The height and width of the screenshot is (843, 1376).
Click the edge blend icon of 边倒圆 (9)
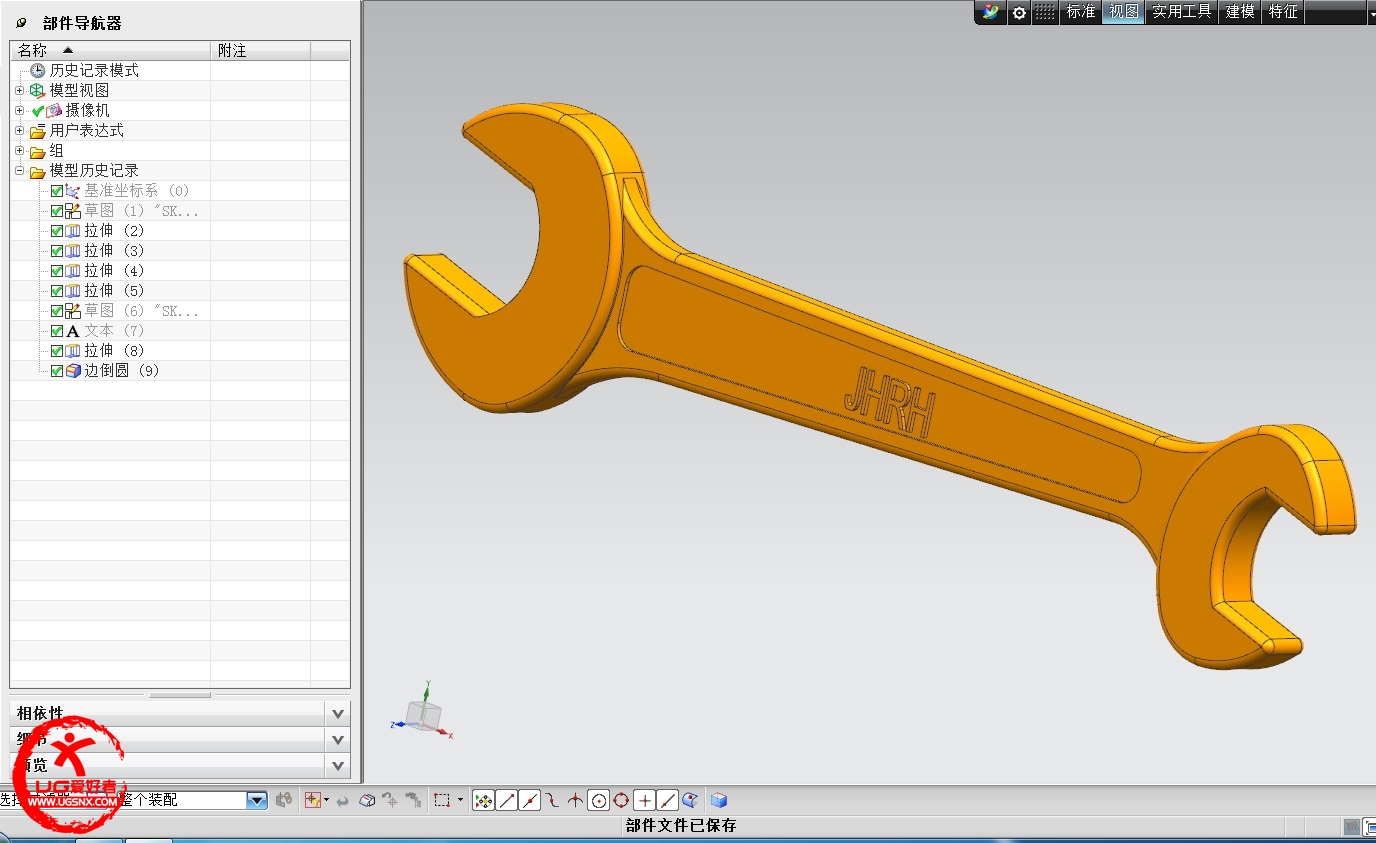coord(73,371)
